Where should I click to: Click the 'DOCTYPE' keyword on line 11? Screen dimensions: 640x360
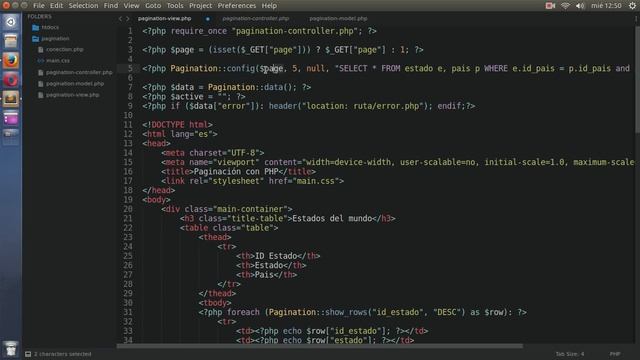(x=168, y=124)
